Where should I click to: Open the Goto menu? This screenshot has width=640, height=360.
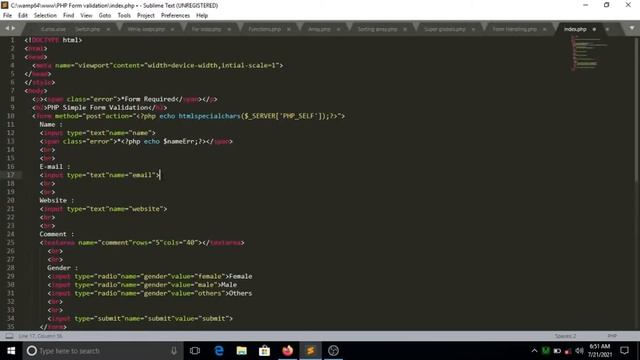pos(105,16)
